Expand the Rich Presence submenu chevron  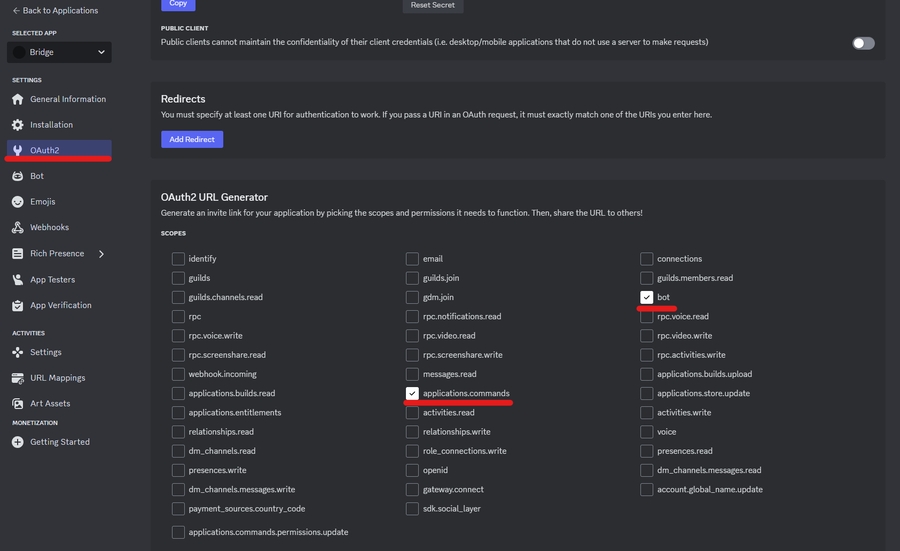(x=101, y=254)
